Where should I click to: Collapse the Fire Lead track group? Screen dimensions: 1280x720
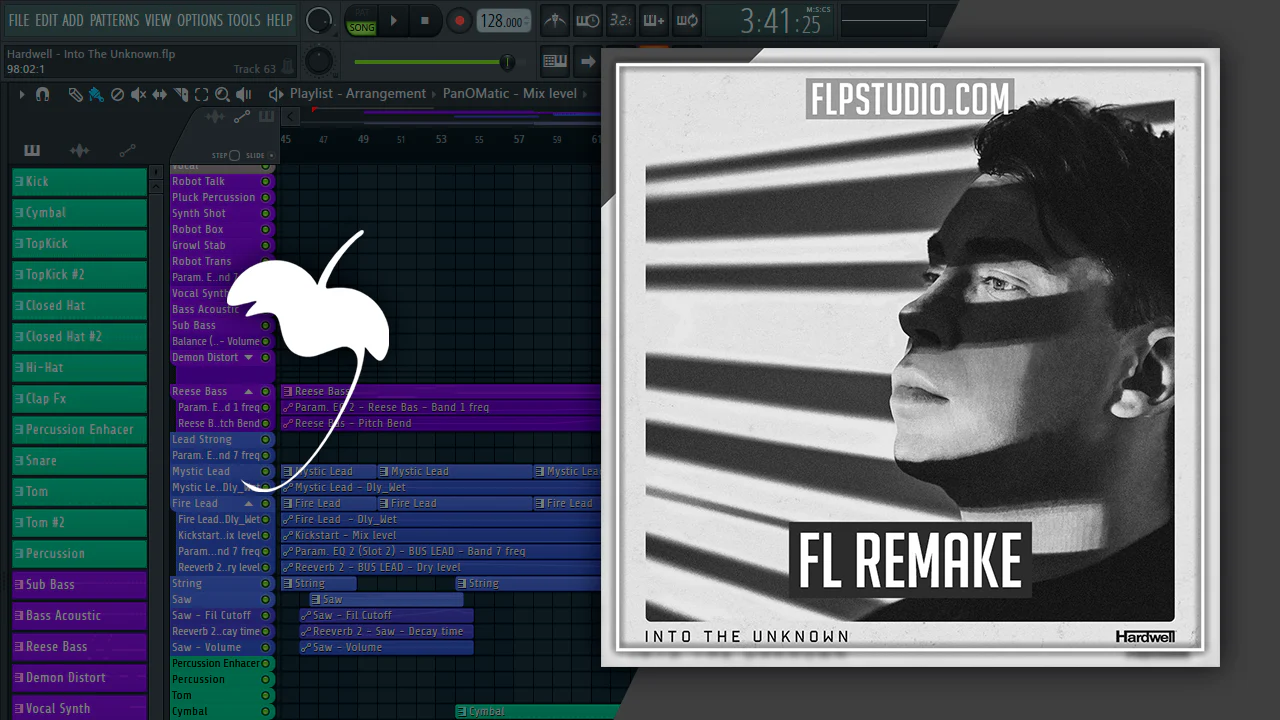249,504
